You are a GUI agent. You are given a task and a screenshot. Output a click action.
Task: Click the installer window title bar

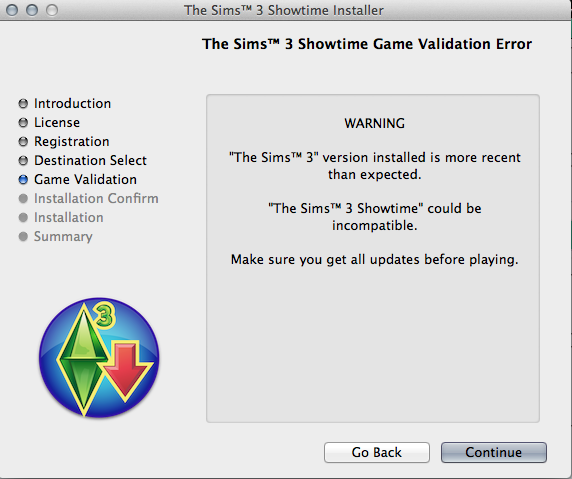[x=284, y=10]
